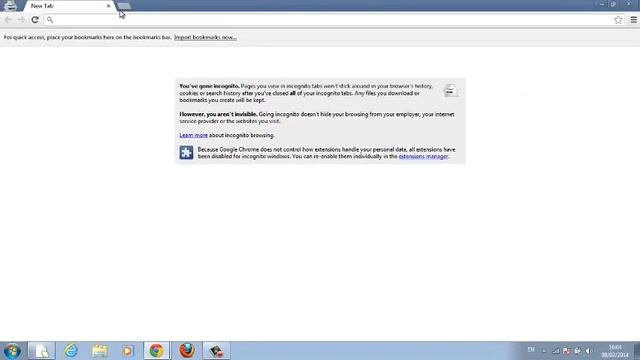Bookmark this page with the star icon
This screenshot has width=640, height=360.
point(618,20)
